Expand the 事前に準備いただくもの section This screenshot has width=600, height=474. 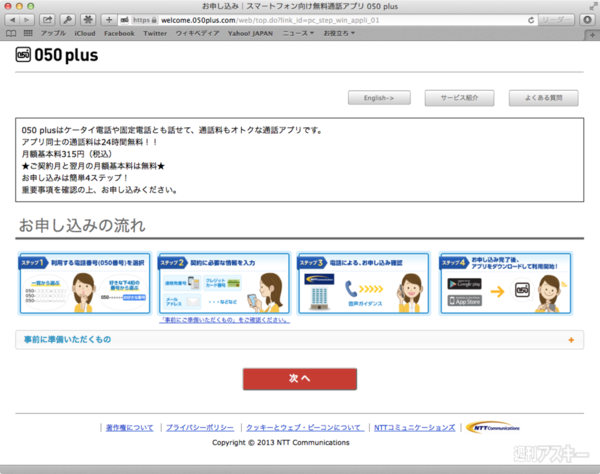click(x=299, y=340)
